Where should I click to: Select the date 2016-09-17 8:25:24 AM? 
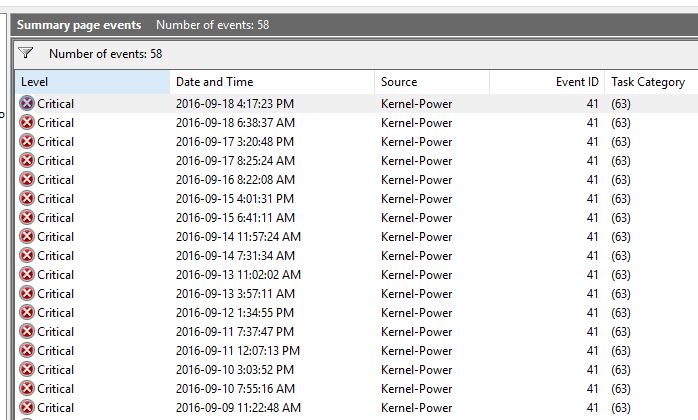pyautogui.click(x=235, y=161)
